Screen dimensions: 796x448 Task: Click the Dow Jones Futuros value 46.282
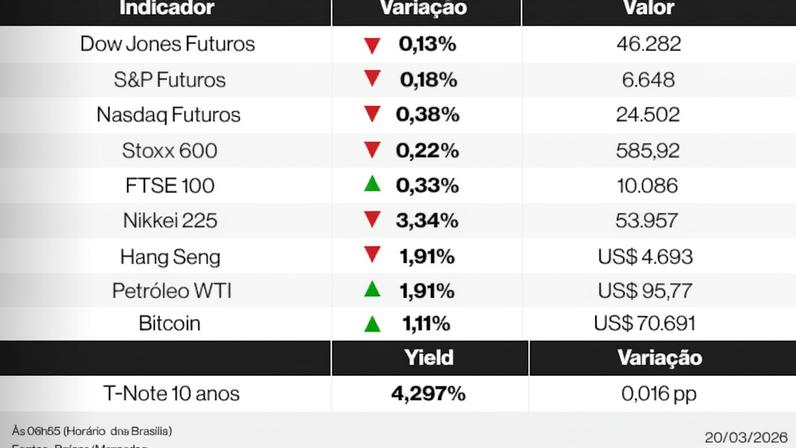click(x=647, y=44)
